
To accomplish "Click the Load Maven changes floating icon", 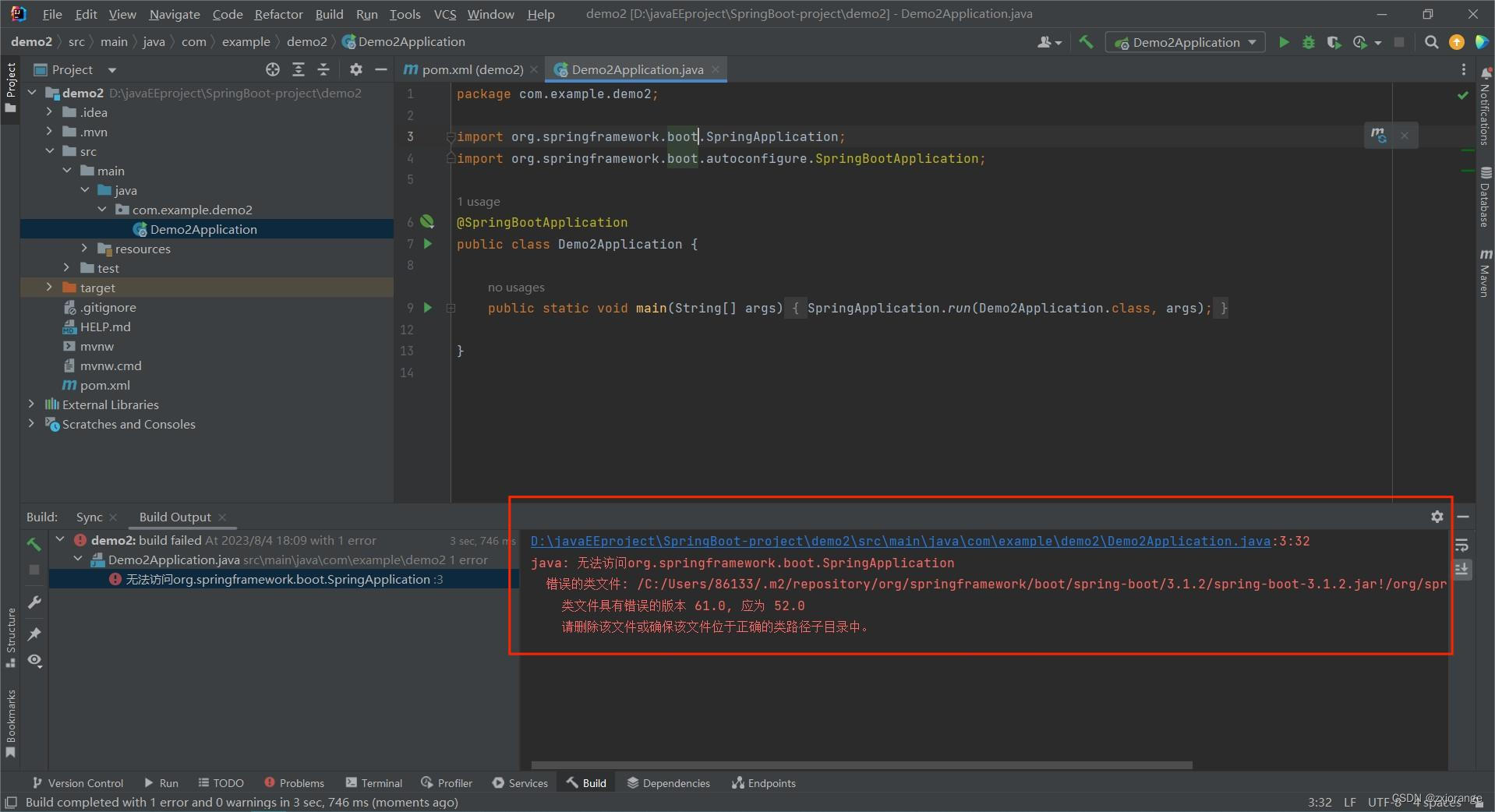I will pos(1378,135).
